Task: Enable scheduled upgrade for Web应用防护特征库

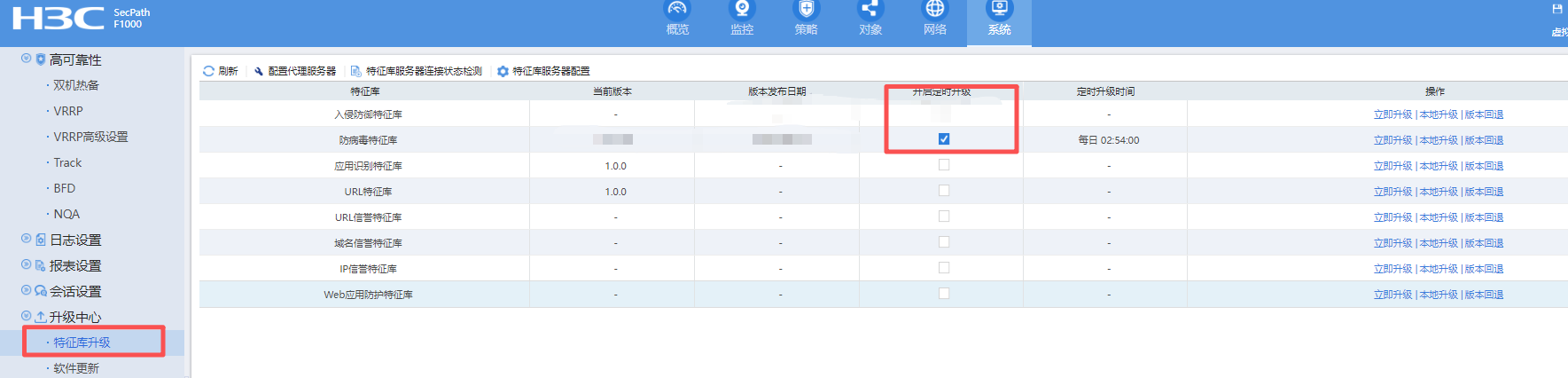Action: 944,294
